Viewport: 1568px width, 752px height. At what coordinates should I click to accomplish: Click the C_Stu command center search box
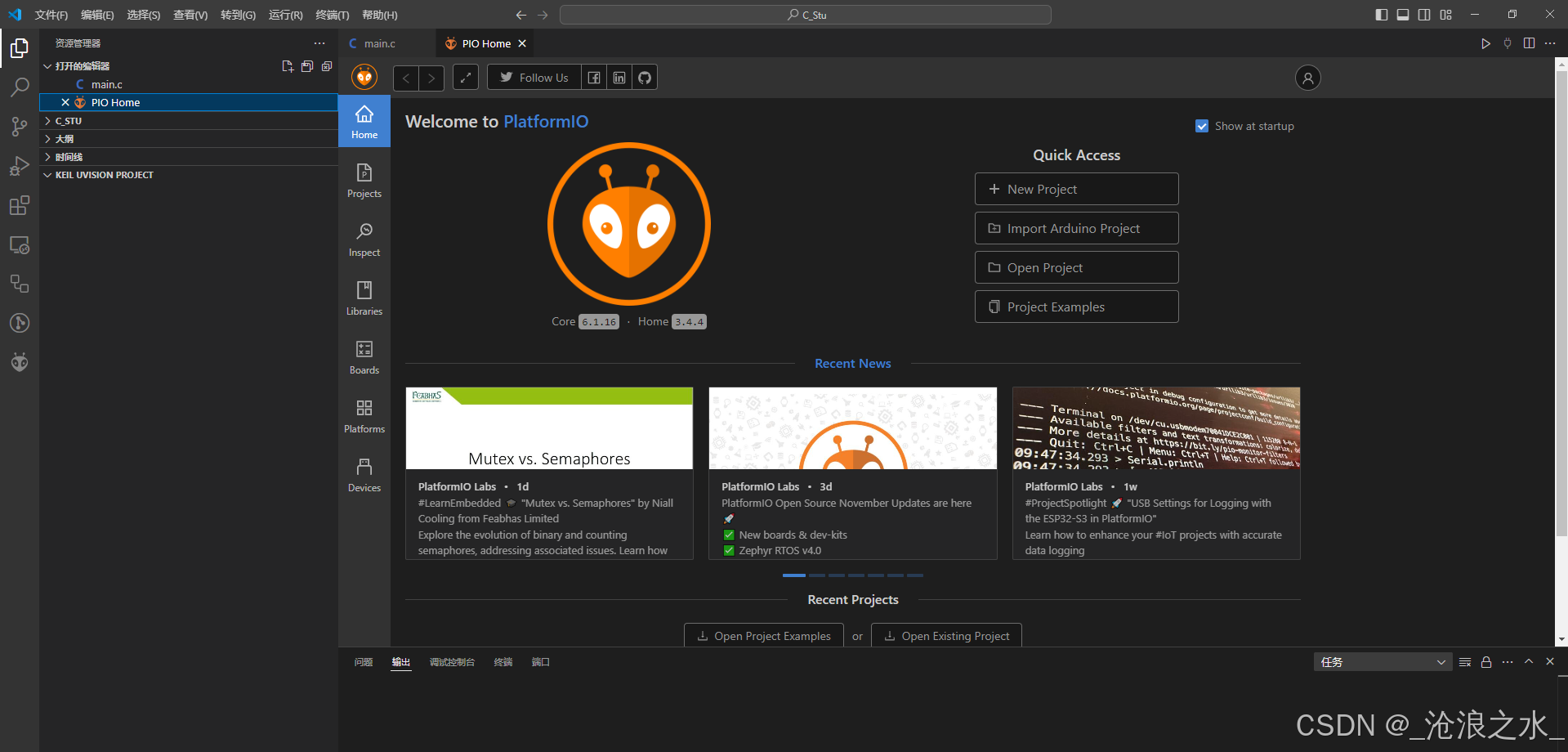[x=806, y=15]
